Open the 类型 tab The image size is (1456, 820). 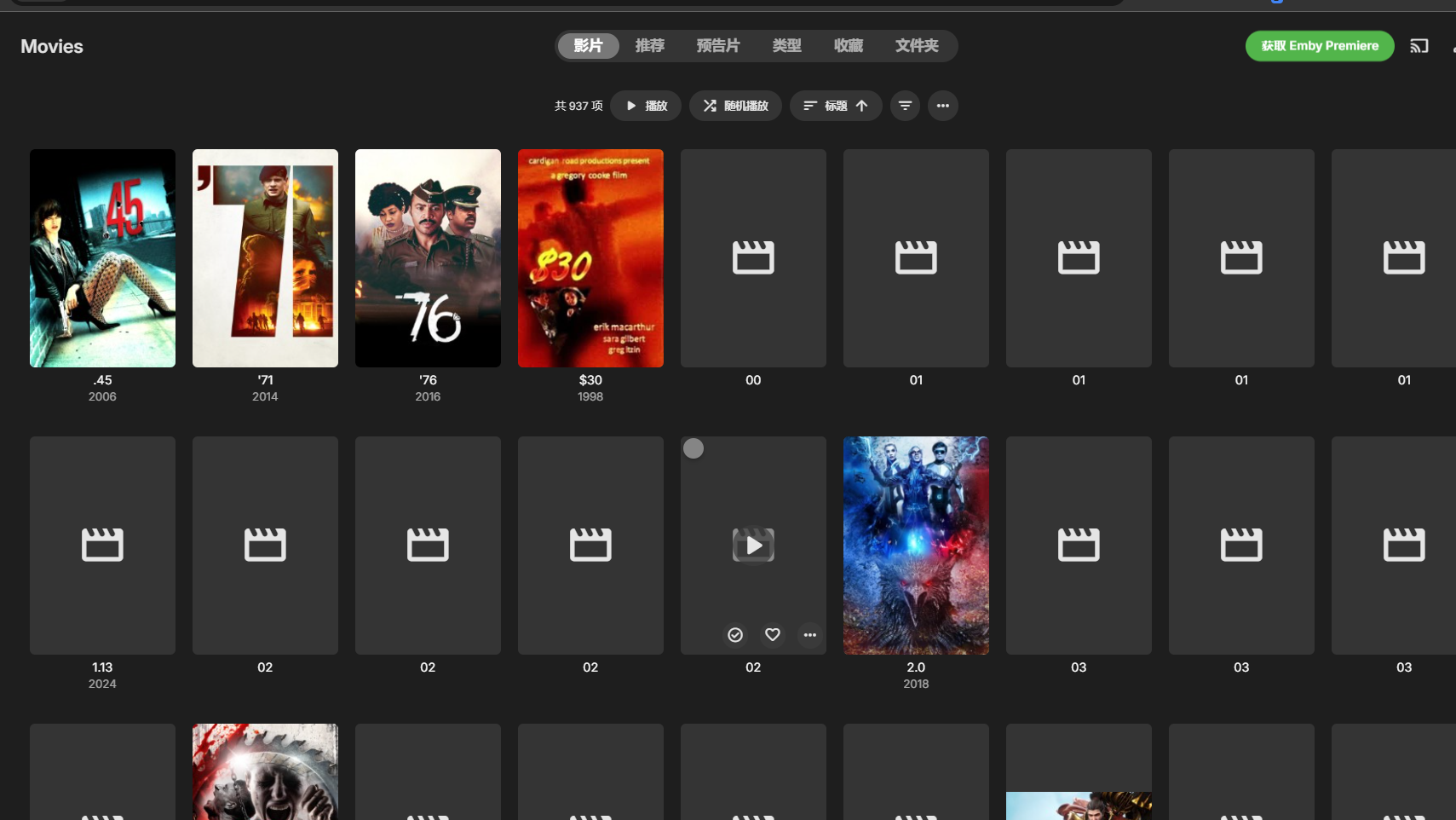(x=787, y=46)
